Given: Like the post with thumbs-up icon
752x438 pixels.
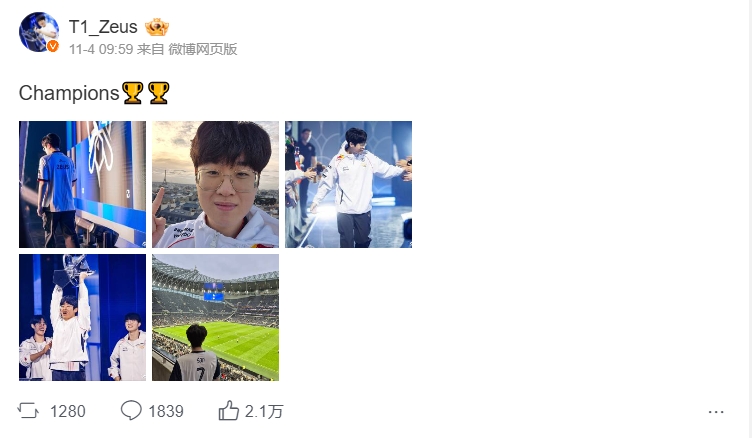Looking at the screenshot, I should pos(229,411).
